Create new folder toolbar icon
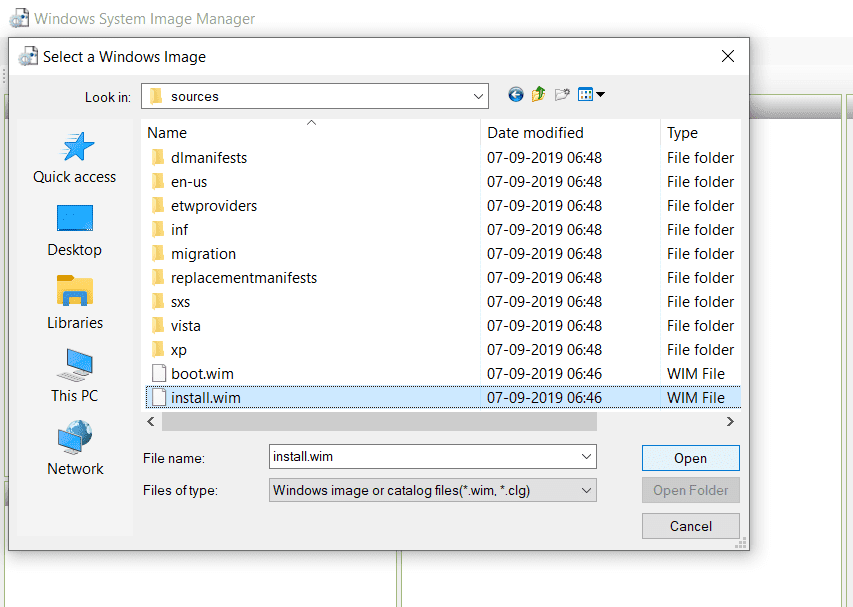 562,95
